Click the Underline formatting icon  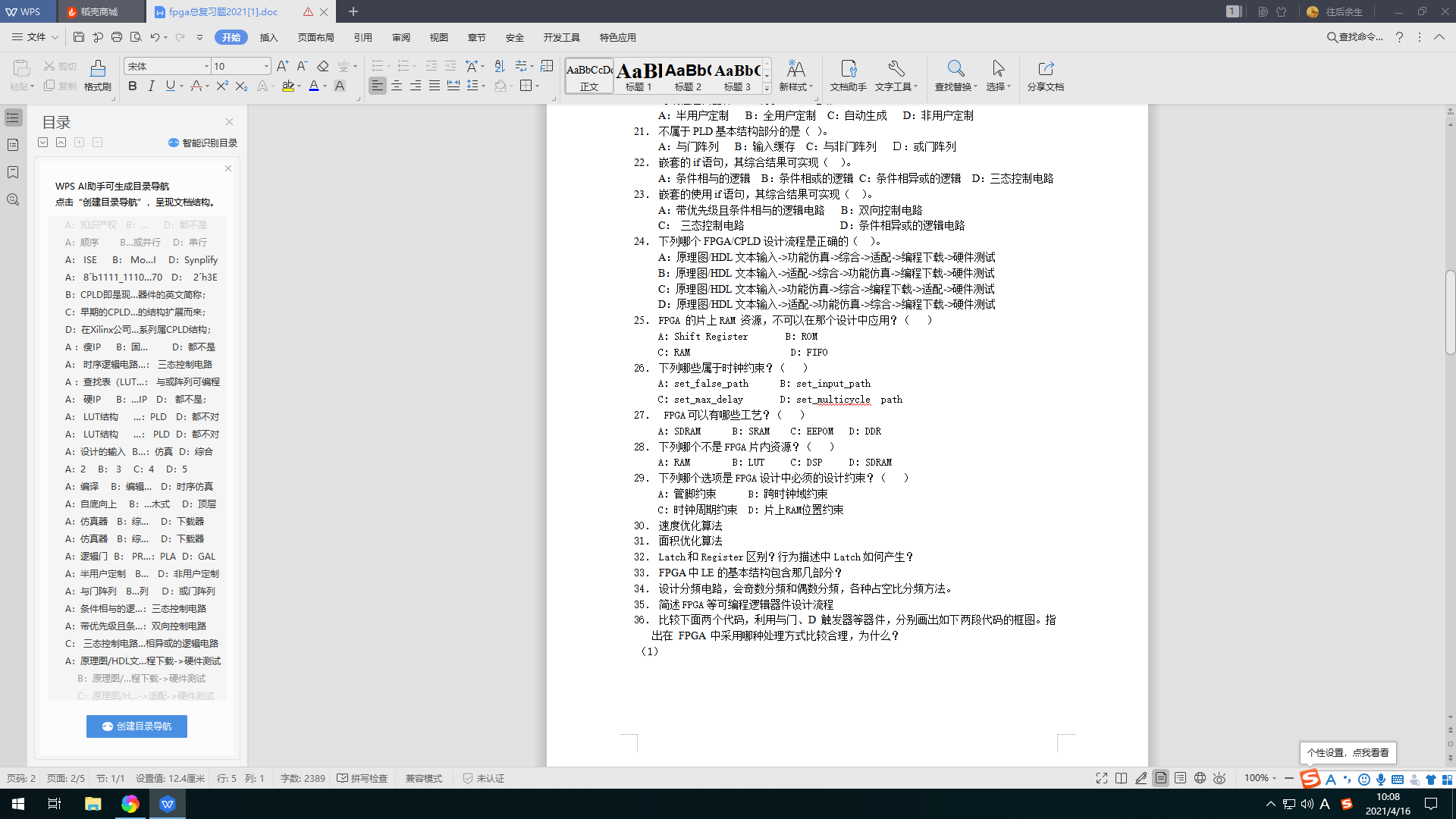(170, 86)
